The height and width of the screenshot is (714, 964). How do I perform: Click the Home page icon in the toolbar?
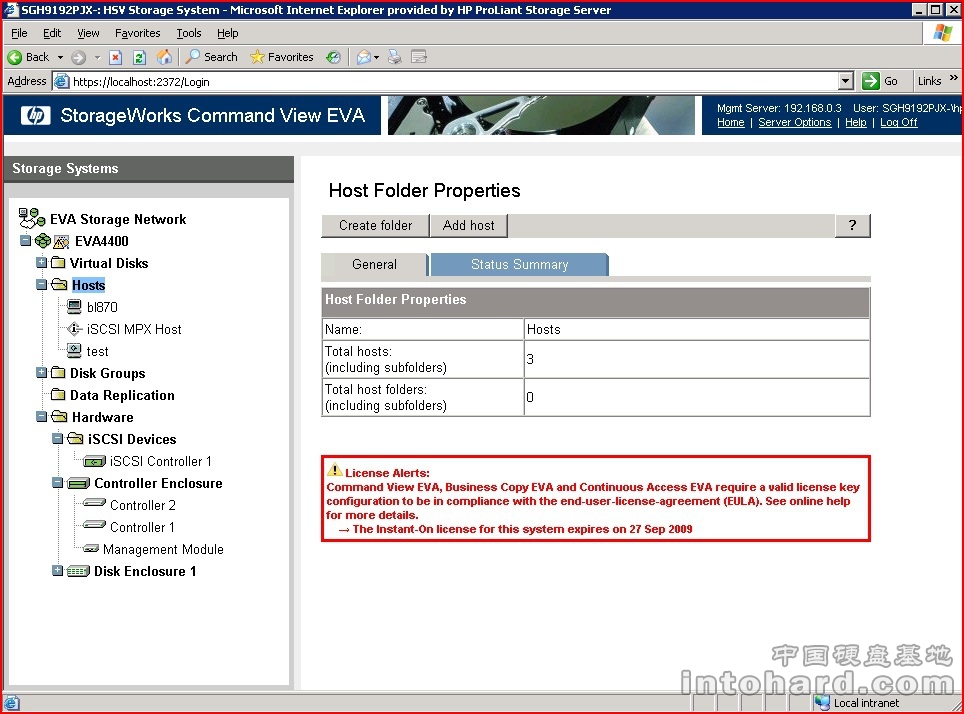pos(164,57)
